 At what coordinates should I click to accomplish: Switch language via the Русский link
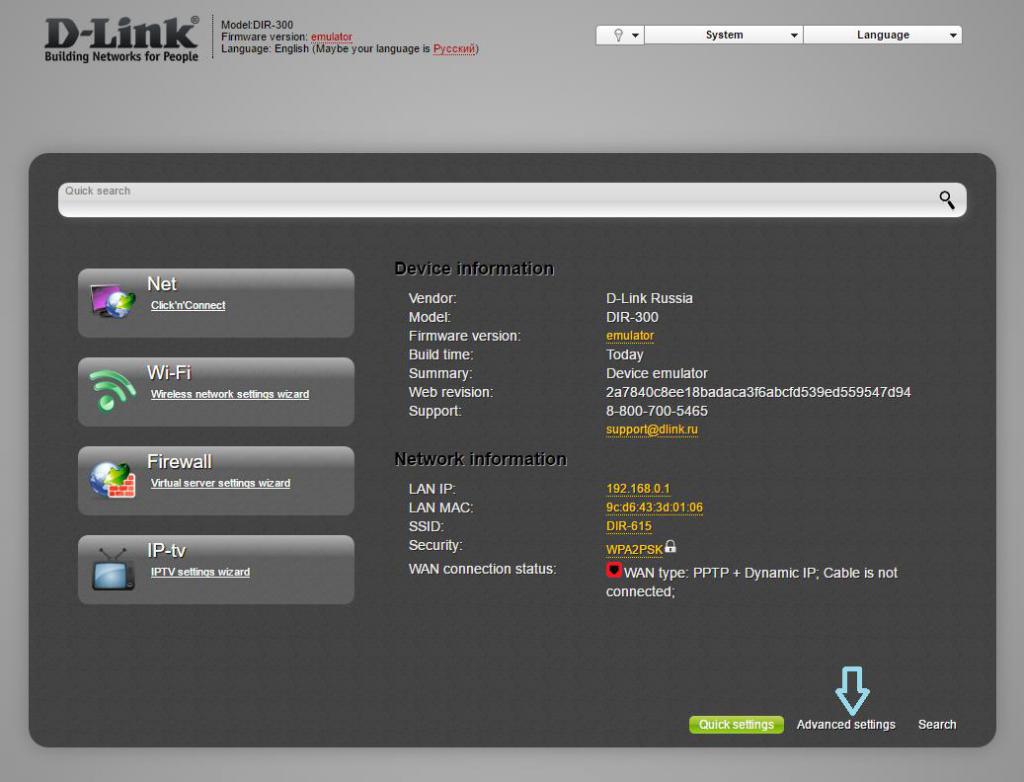click(x=454, y=48)
